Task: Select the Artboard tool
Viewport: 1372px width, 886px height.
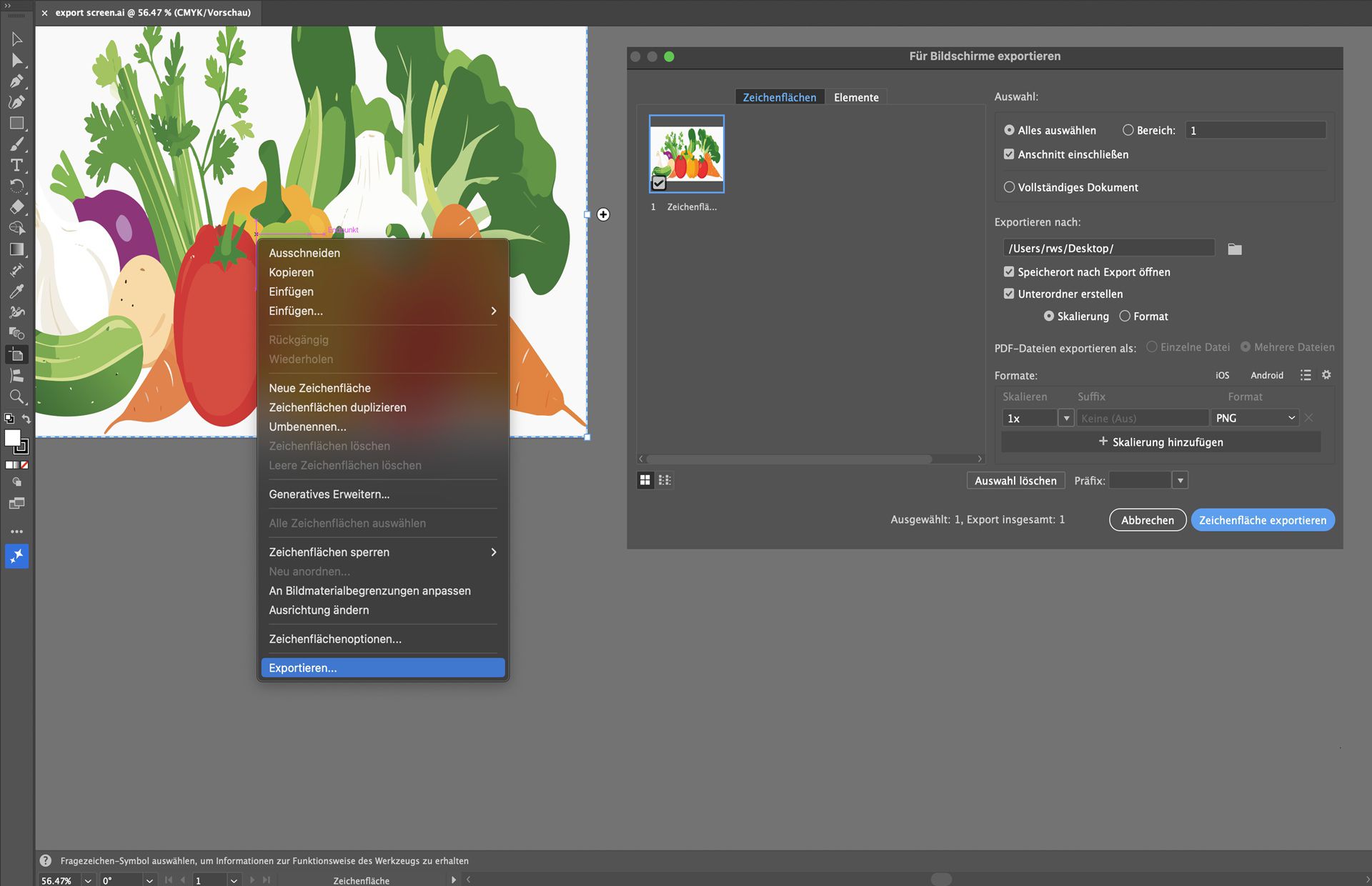Action: click(17, 354)
